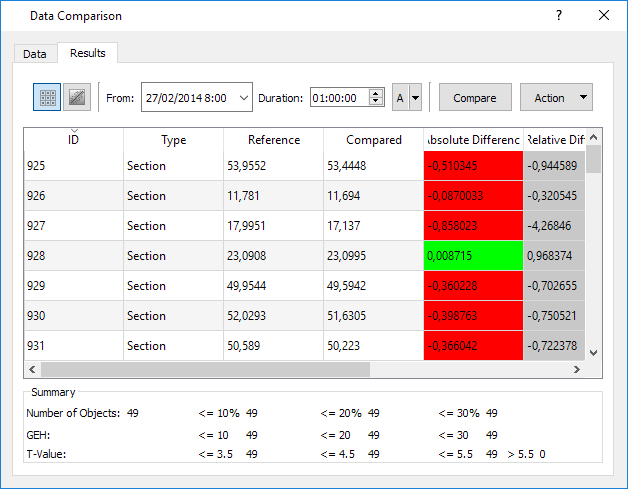Click the Compared column header
Screen dimensions: 628x489
tap(373, 140)
